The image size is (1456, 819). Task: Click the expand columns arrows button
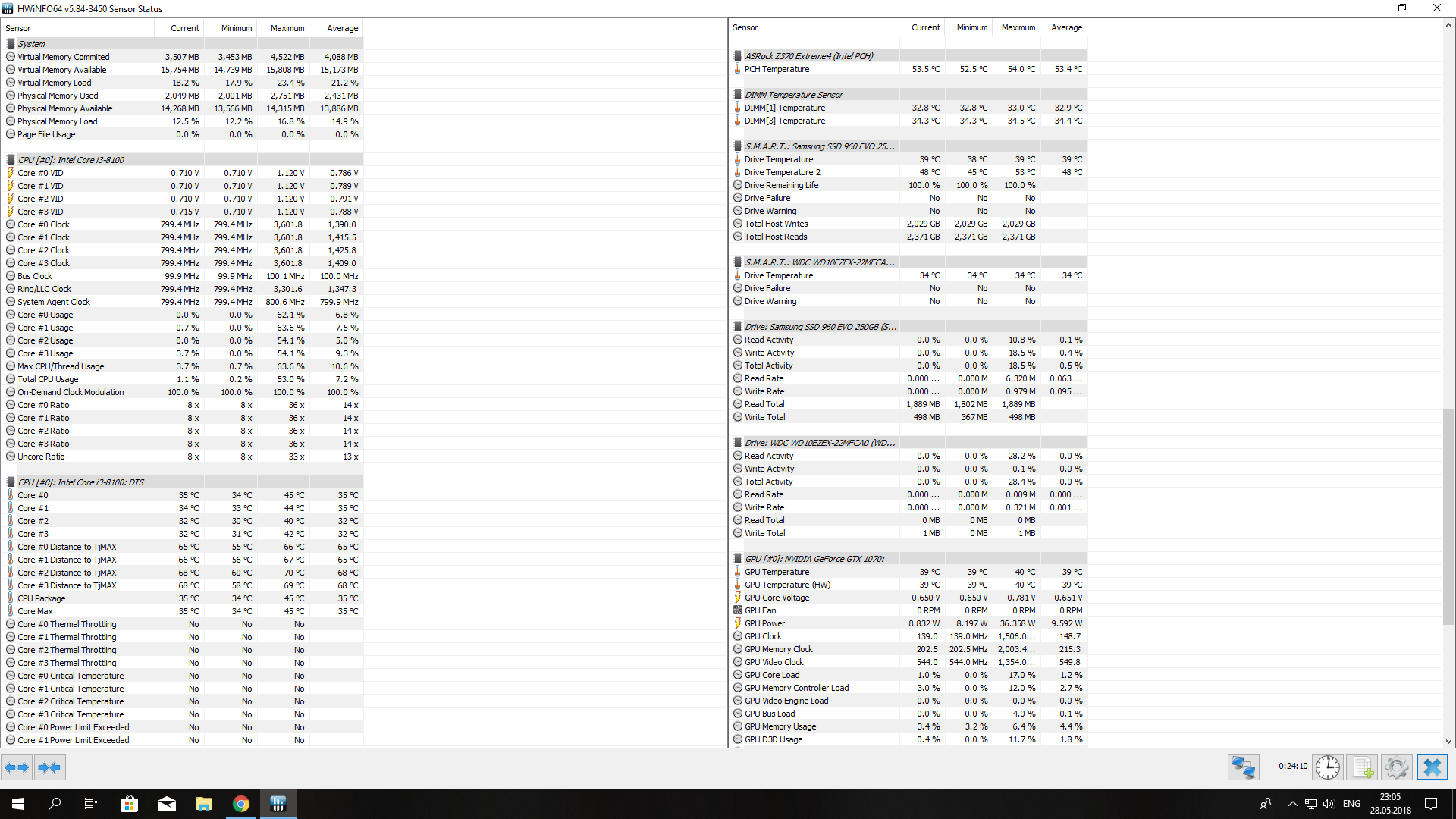click(17, 767)
